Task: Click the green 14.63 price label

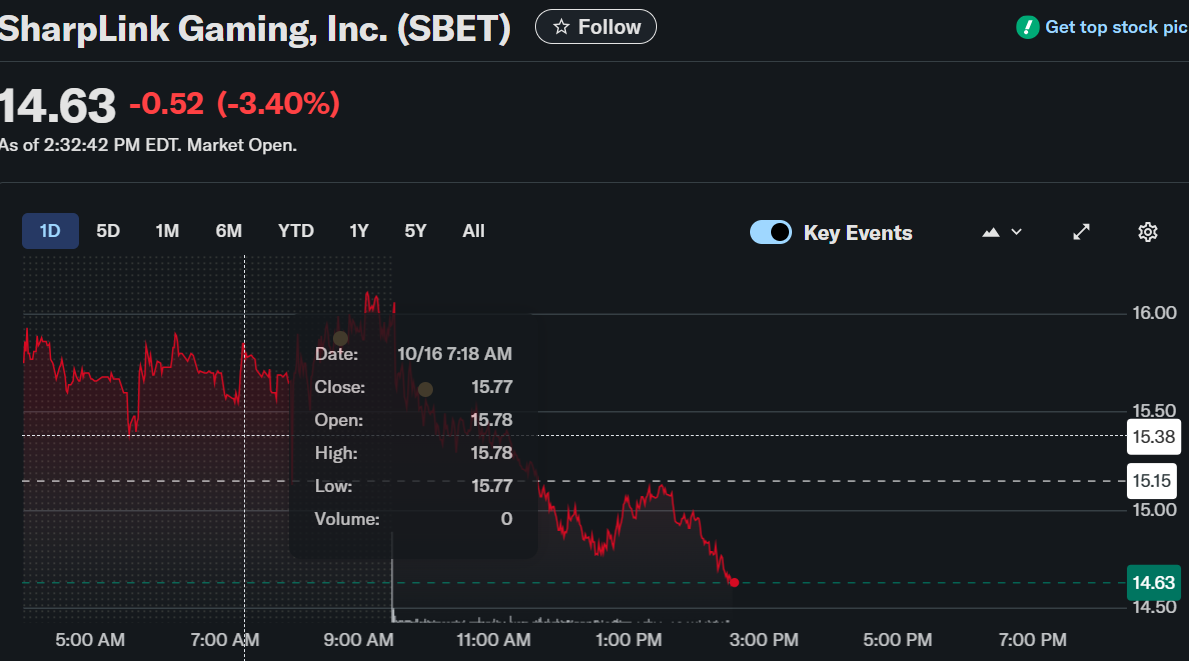Action: point(1153,582)
